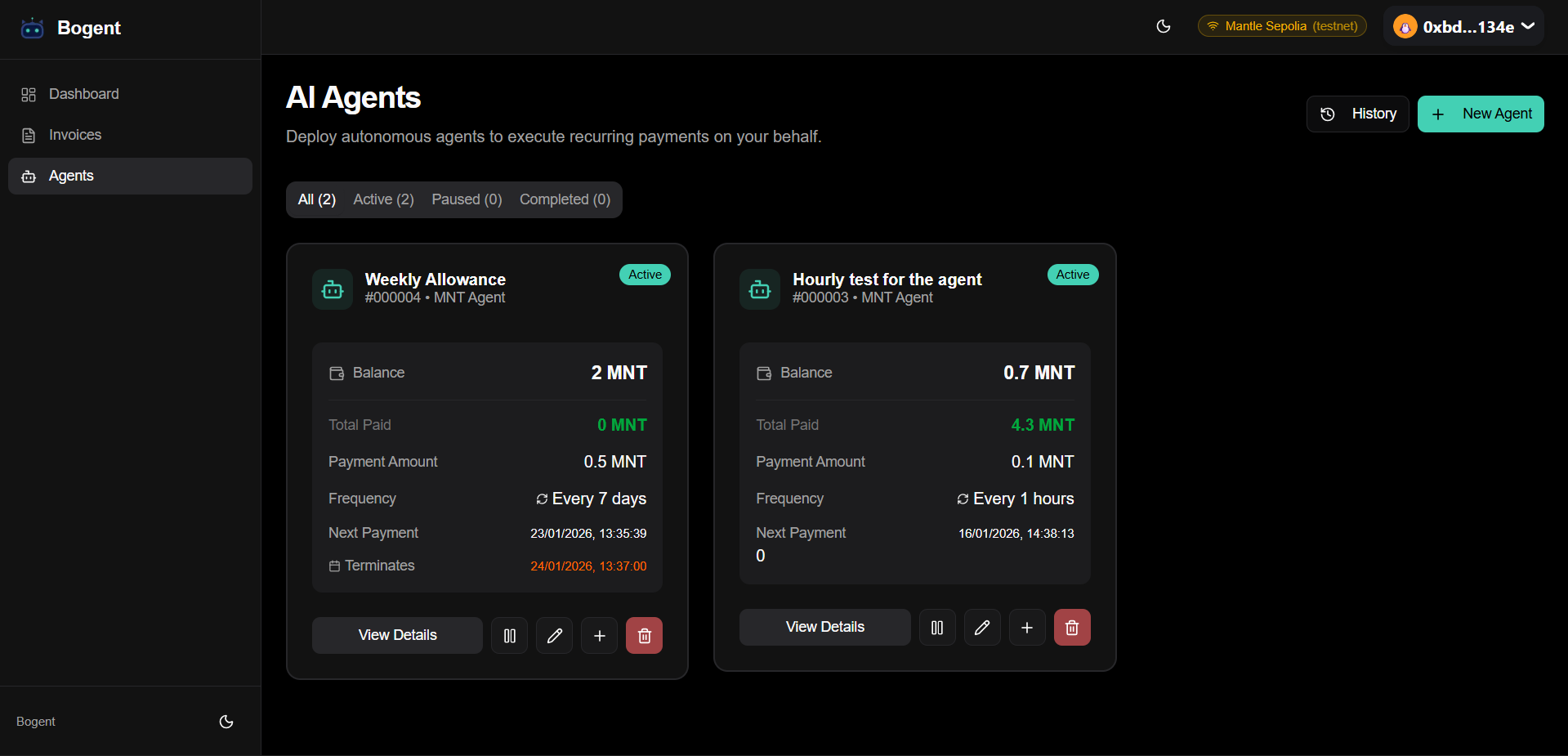Open Mantle Sepolia network selector
Image resolution: width=1568 pixels, height=756 pixels.
(1282, 26)
